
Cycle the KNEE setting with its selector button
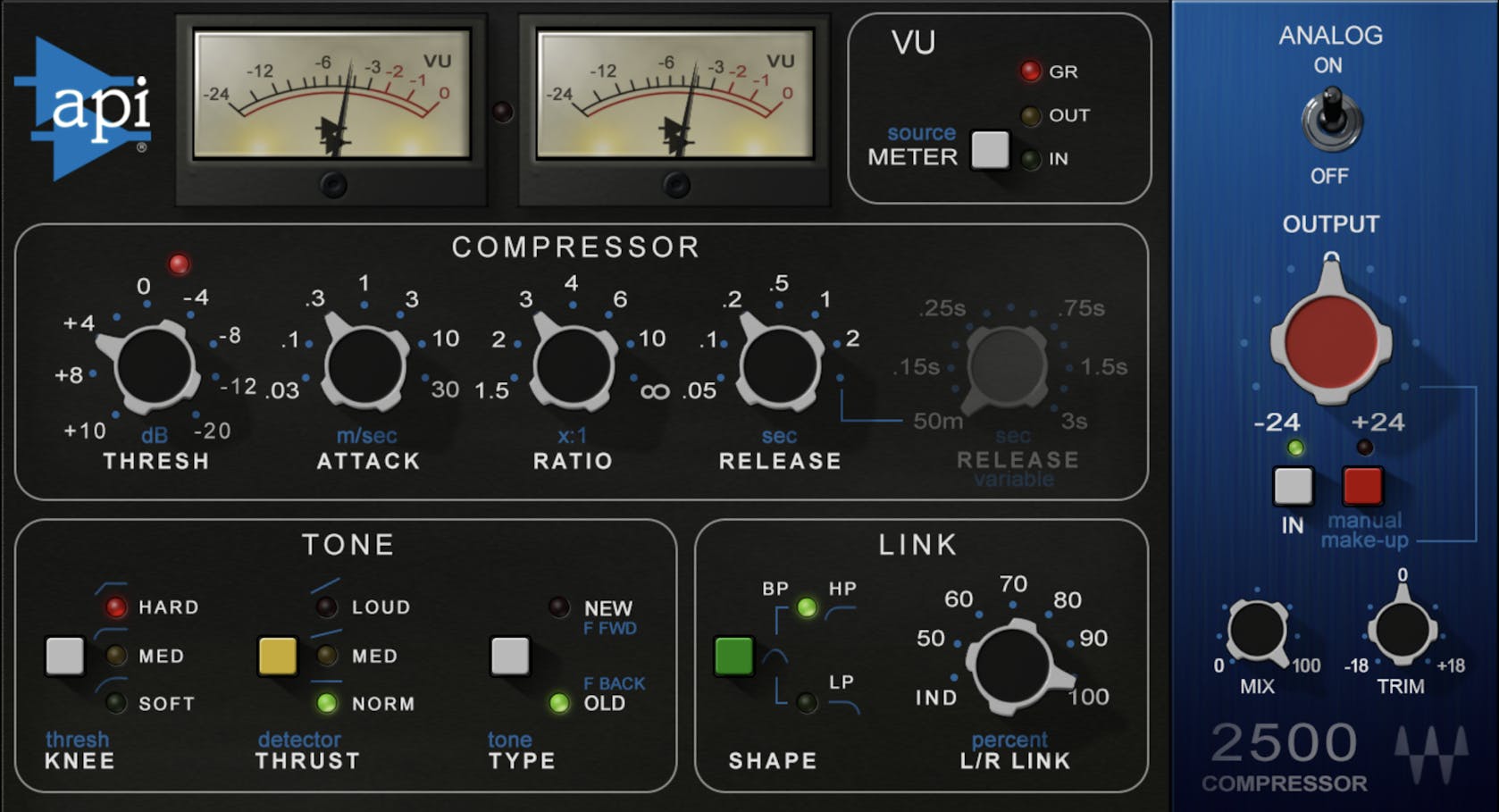click(64, 656)
